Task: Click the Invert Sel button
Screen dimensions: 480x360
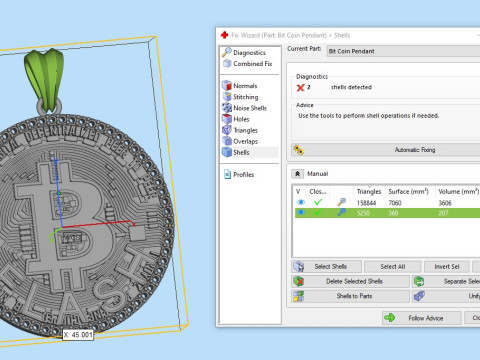Action: pyautogui.click(x=447, y=267)
